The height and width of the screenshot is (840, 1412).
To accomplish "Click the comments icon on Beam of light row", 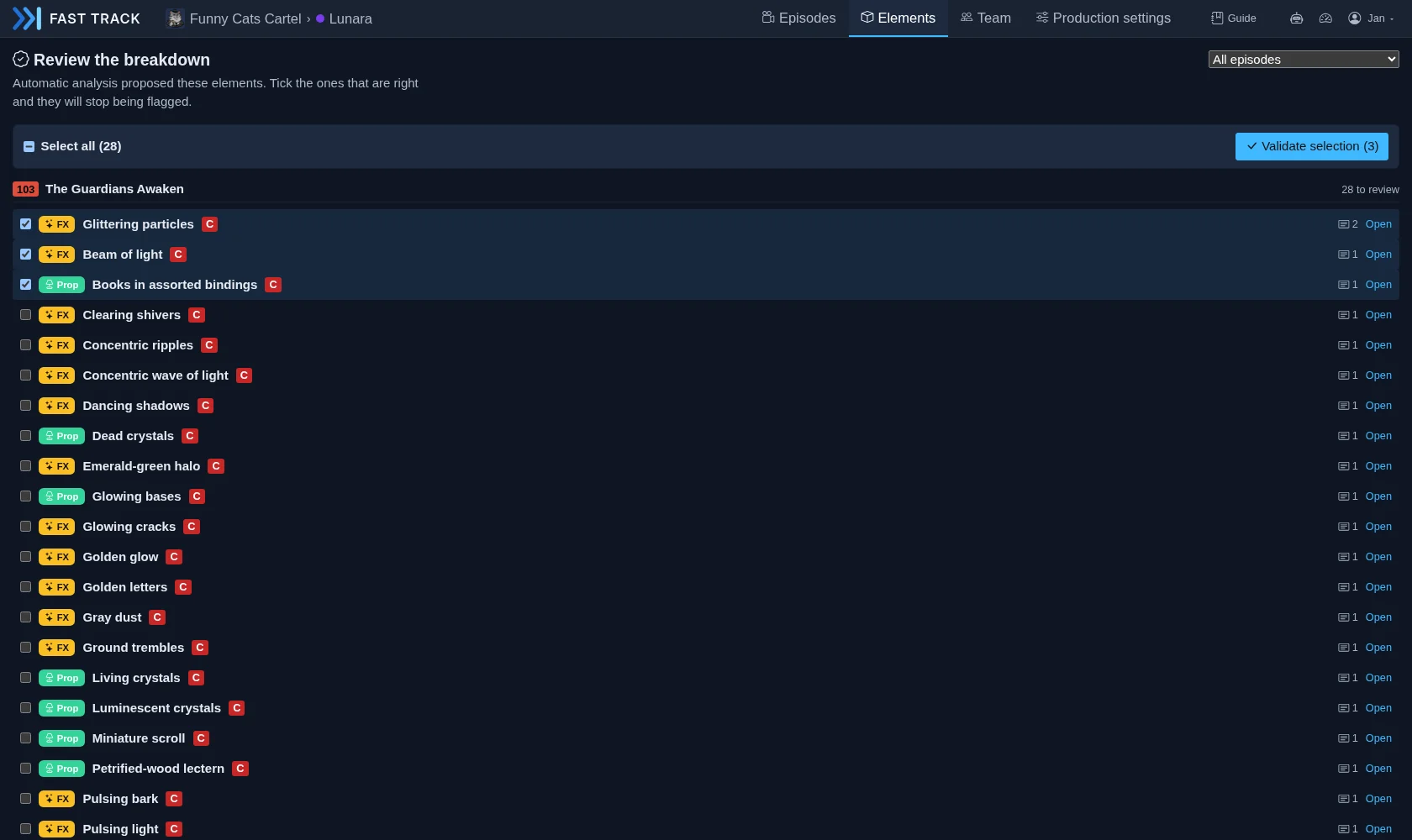I will [1343, 255].
